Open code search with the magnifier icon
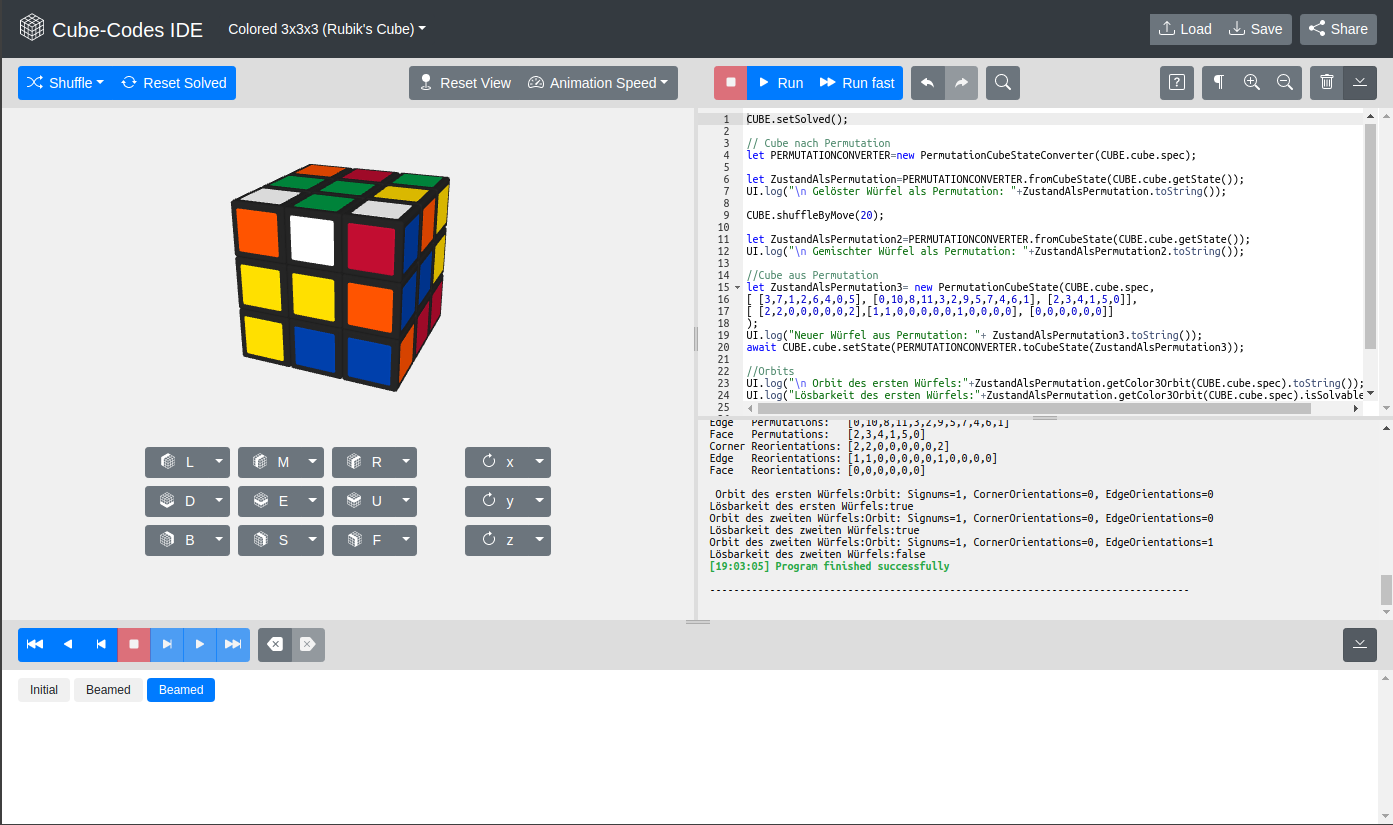The width and height of the screenshot is (1393, 825). [1003, 83]
